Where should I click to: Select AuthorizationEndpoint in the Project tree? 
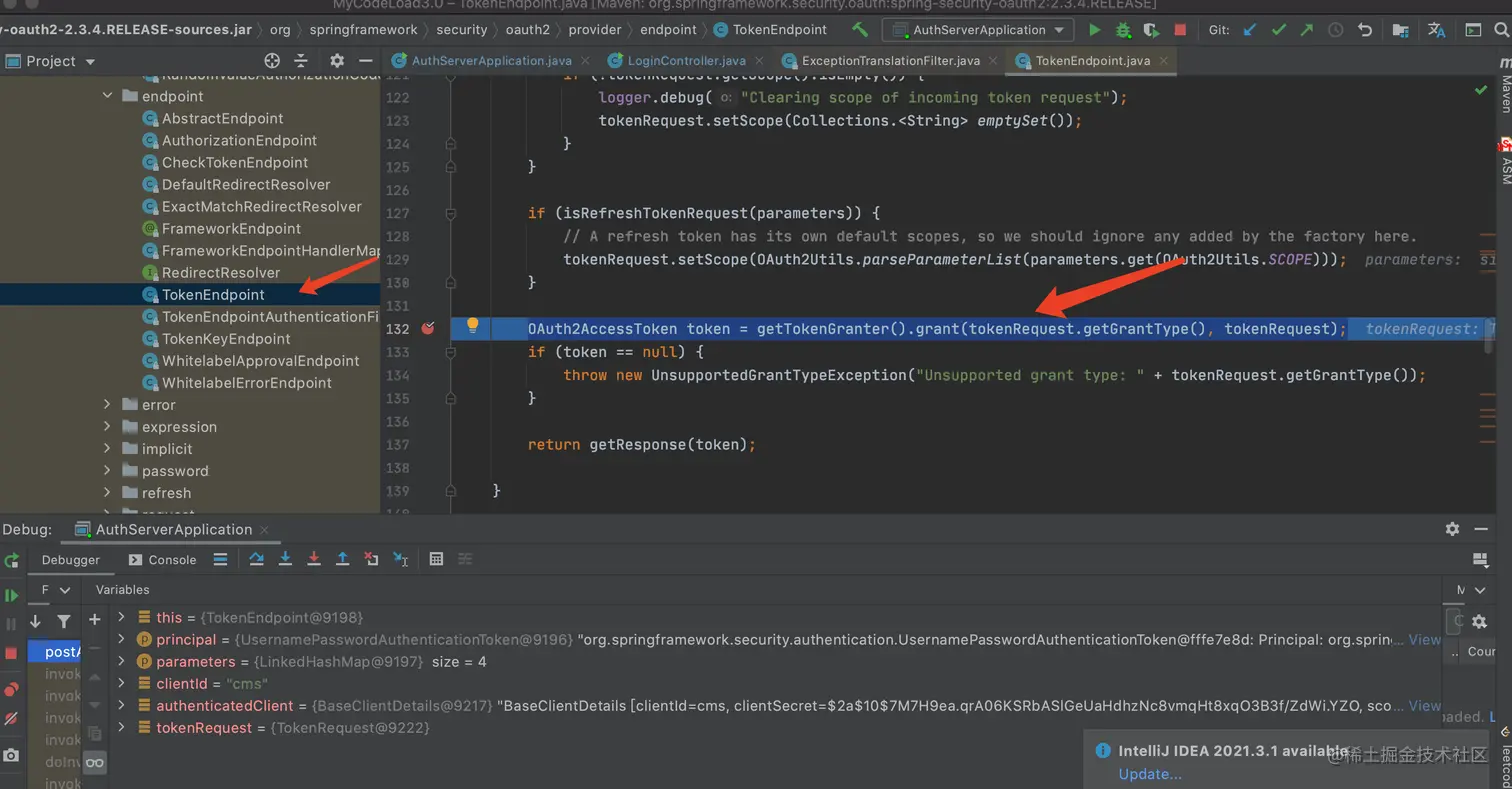coord(239,140)
